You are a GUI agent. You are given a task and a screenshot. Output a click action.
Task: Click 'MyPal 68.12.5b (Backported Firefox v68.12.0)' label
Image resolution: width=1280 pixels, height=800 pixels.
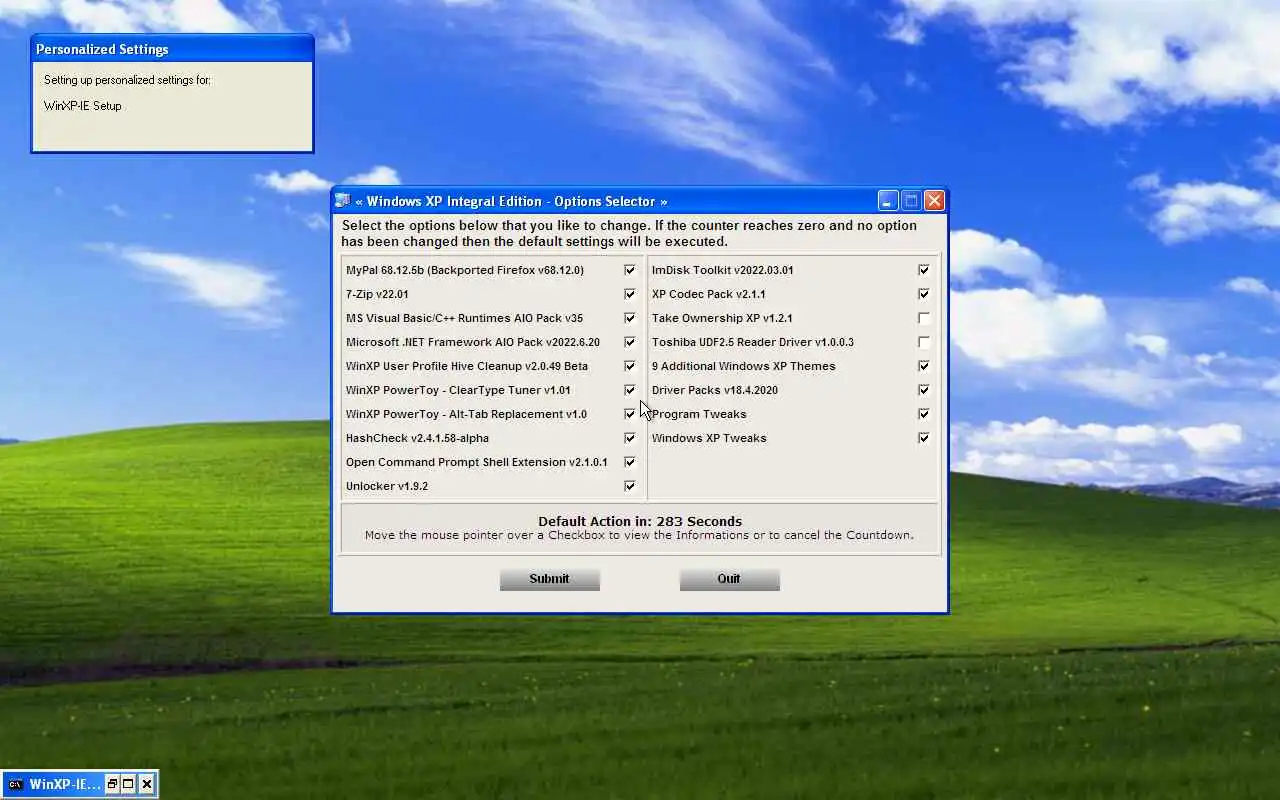[465, 270]
